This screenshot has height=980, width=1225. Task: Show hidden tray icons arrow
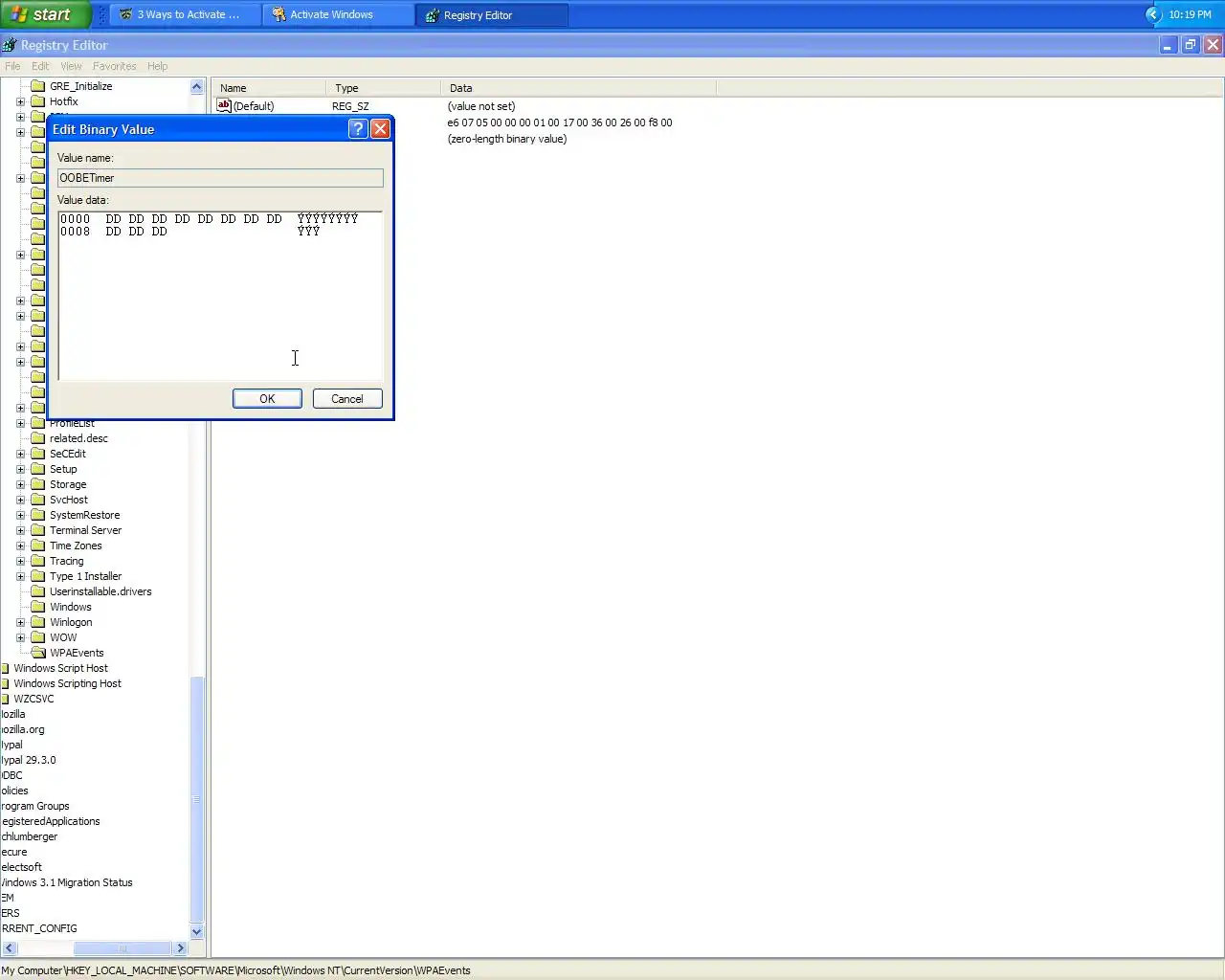click(x=1153, y=14)
